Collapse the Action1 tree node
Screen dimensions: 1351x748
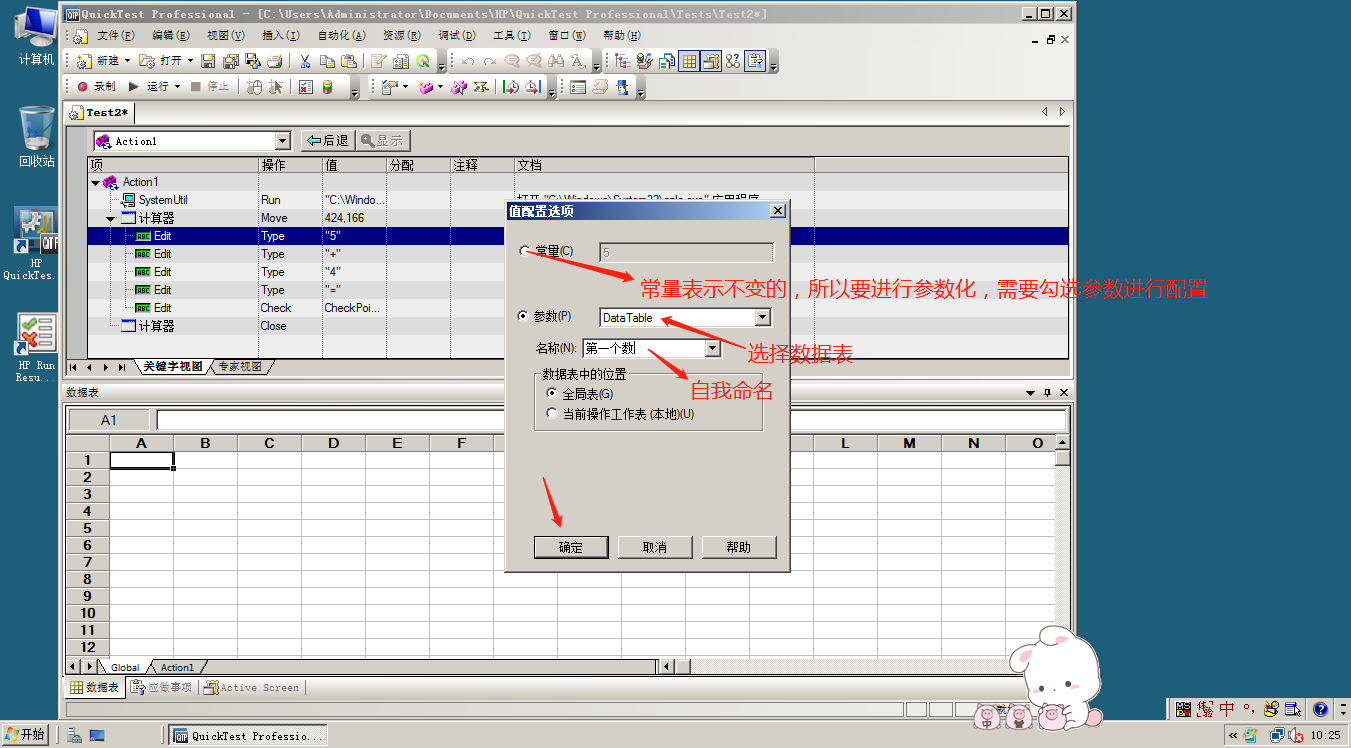pyautogui.click(x=96, y=182)
